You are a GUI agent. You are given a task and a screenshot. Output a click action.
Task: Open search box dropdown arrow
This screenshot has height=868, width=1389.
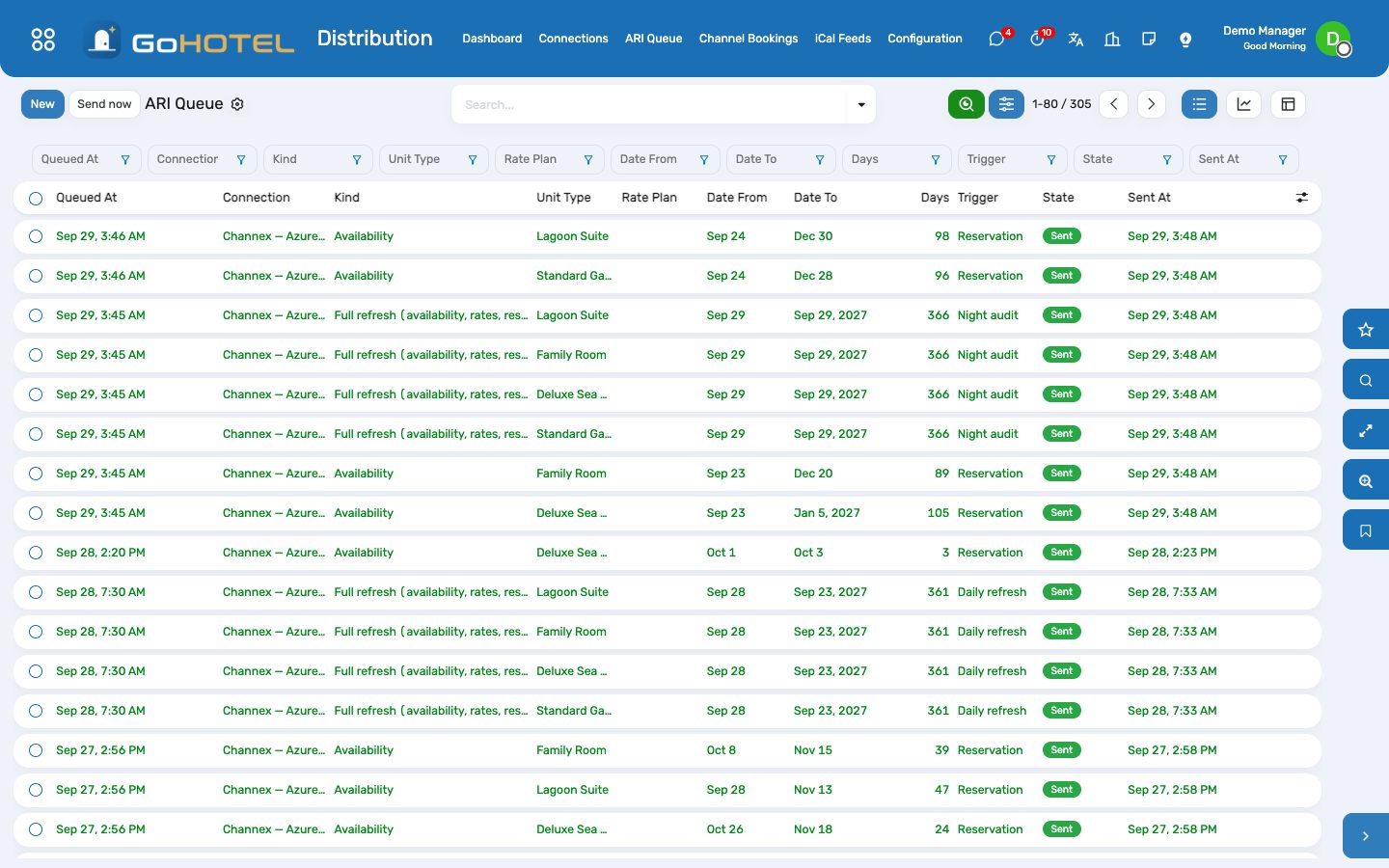coord(861,104)
